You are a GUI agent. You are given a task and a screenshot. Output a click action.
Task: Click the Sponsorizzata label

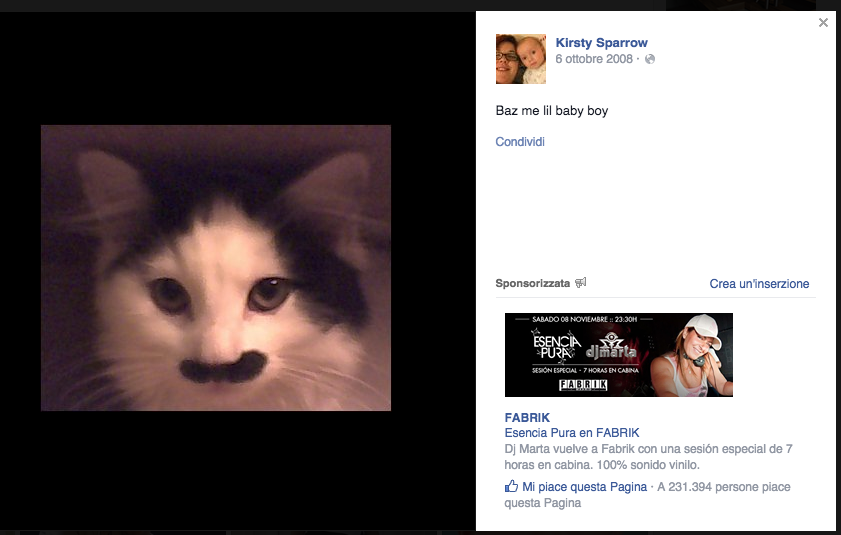tap(532, 284)
